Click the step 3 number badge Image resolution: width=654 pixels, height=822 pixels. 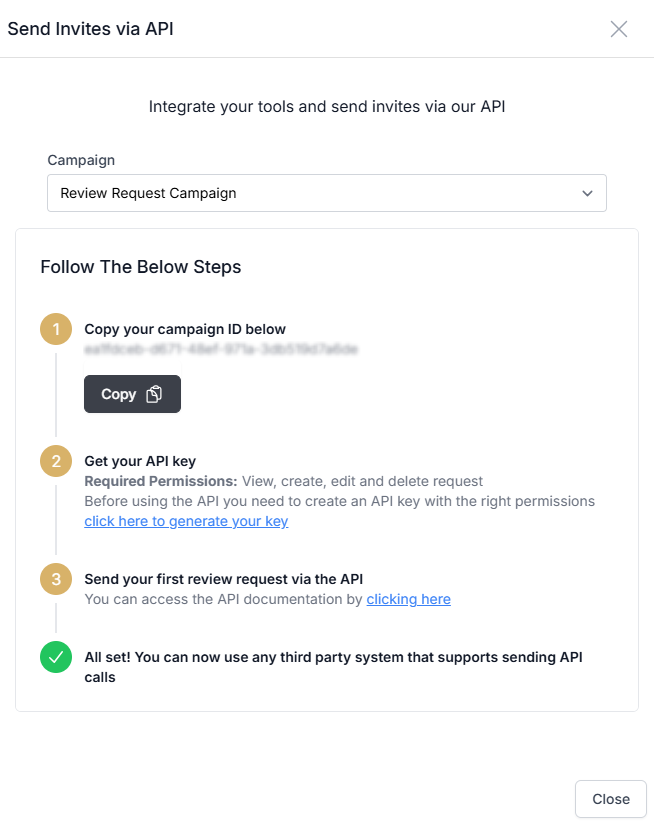[x=56, y=578]
